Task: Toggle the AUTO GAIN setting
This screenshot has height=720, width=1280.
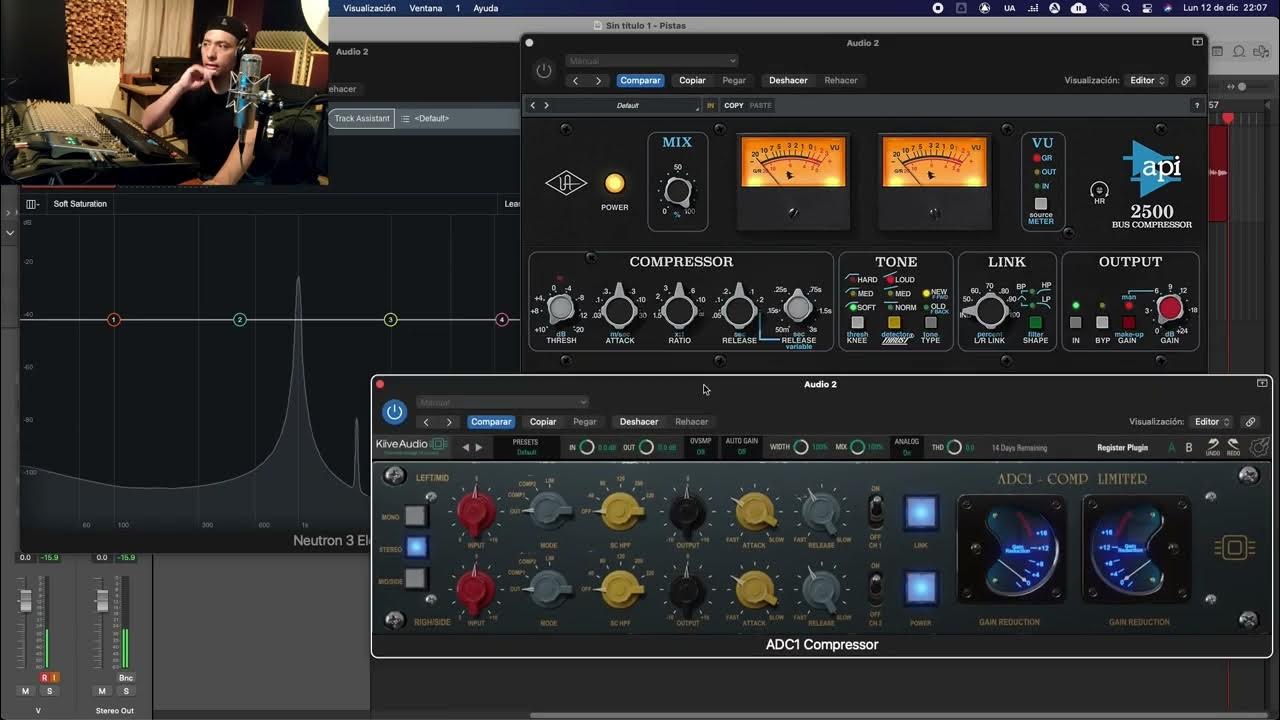Action: [x=741, y=447]
